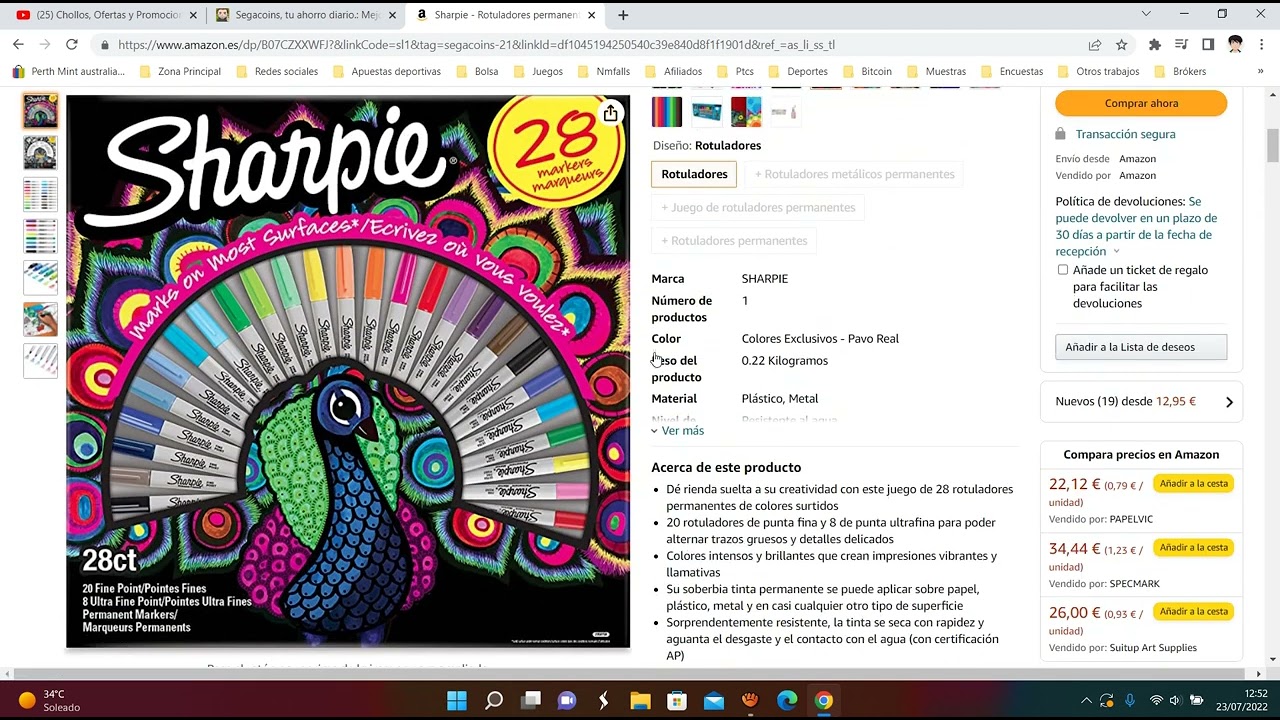
Task: View the second circular markers thumbnail
Action: tap(40, 152)
